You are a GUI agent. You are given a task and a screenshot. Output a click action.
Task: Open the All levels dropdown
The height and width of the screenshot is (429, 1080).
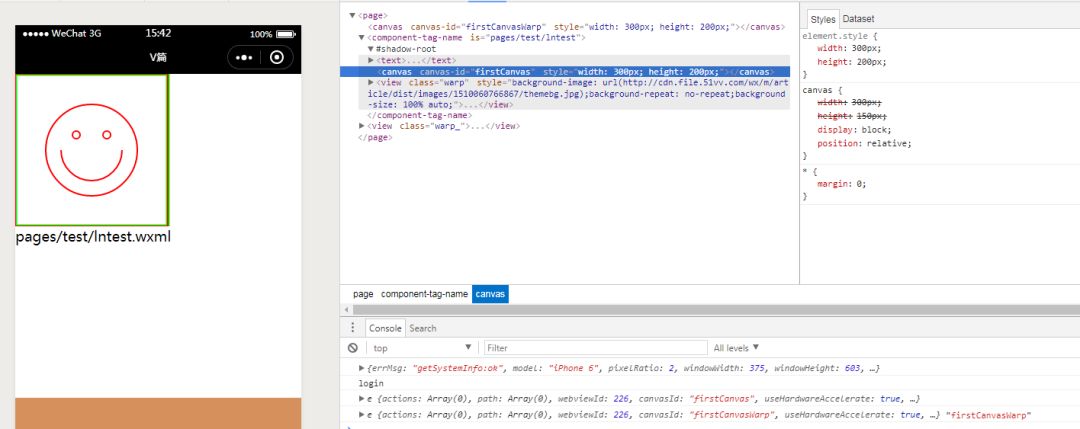click(x=736, y=348)
